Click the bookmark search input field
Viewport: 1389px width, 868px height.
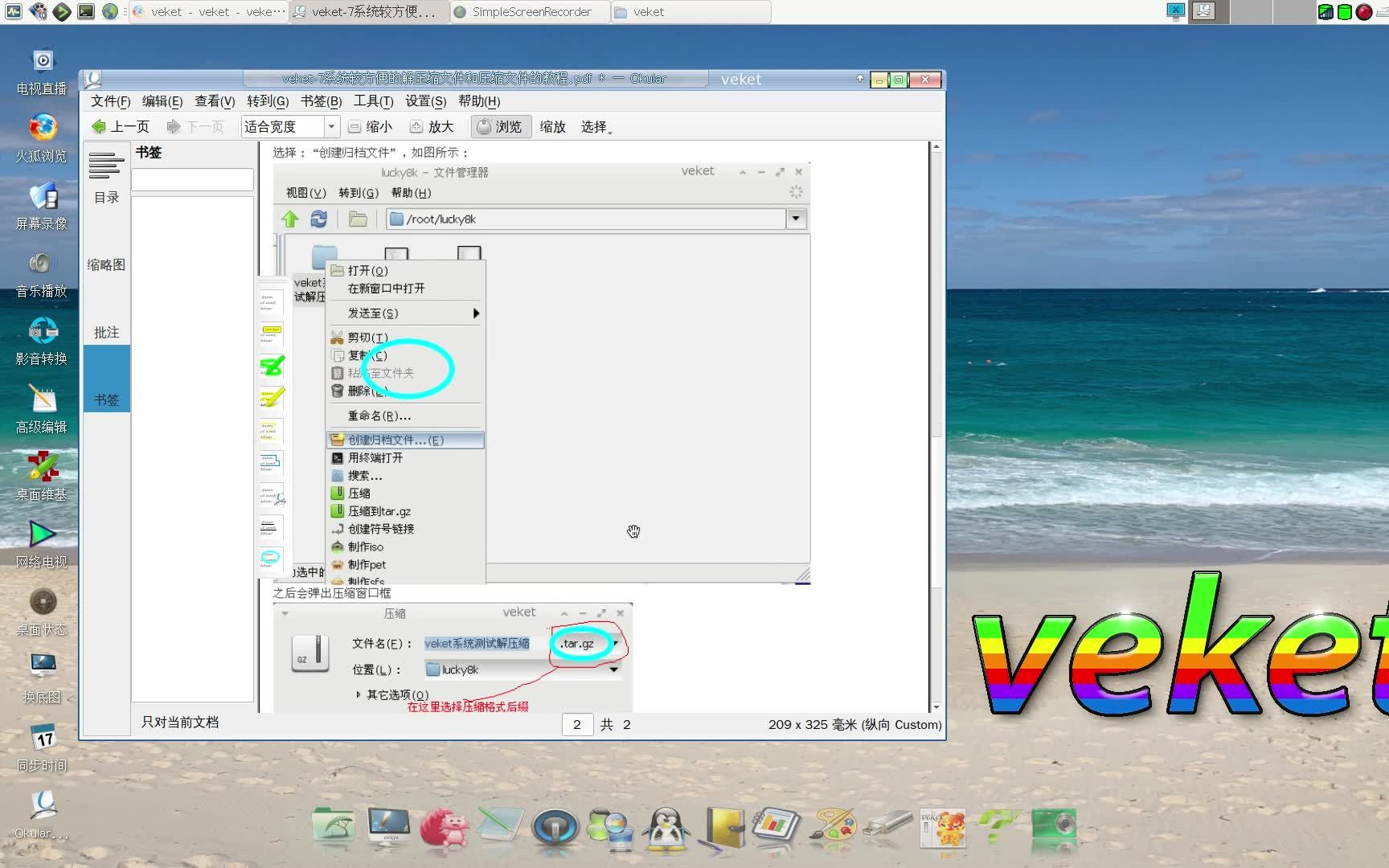192,179
